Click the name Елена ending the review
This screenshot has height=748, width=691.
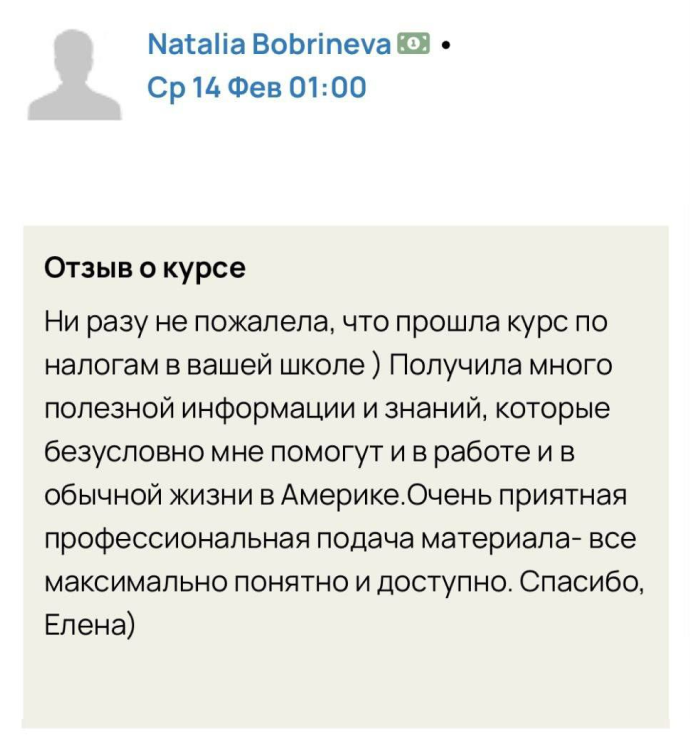point(84,625)
